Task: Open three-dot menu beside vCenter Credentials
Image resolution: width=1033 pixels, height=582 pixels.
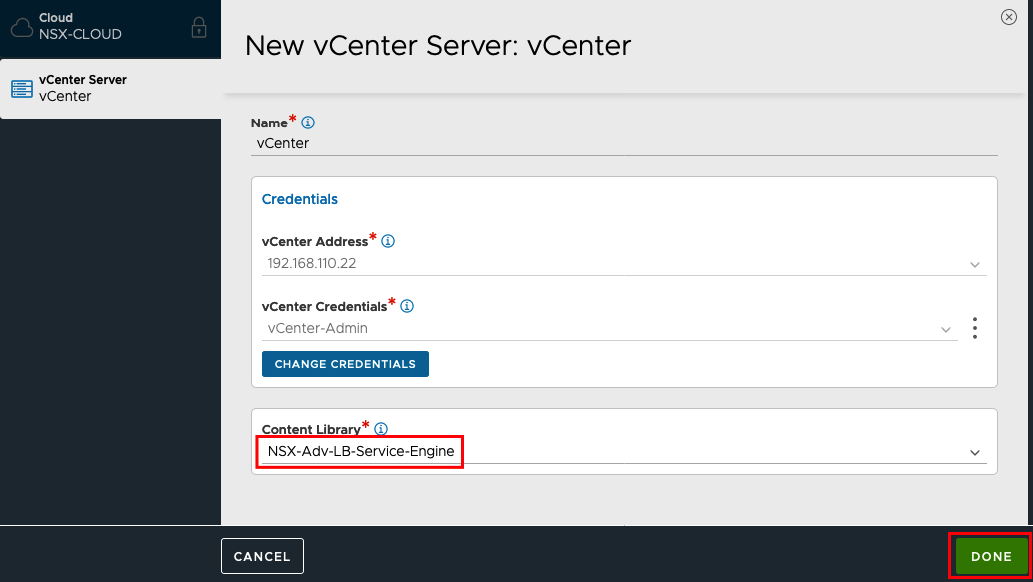Action: (975, 328)
